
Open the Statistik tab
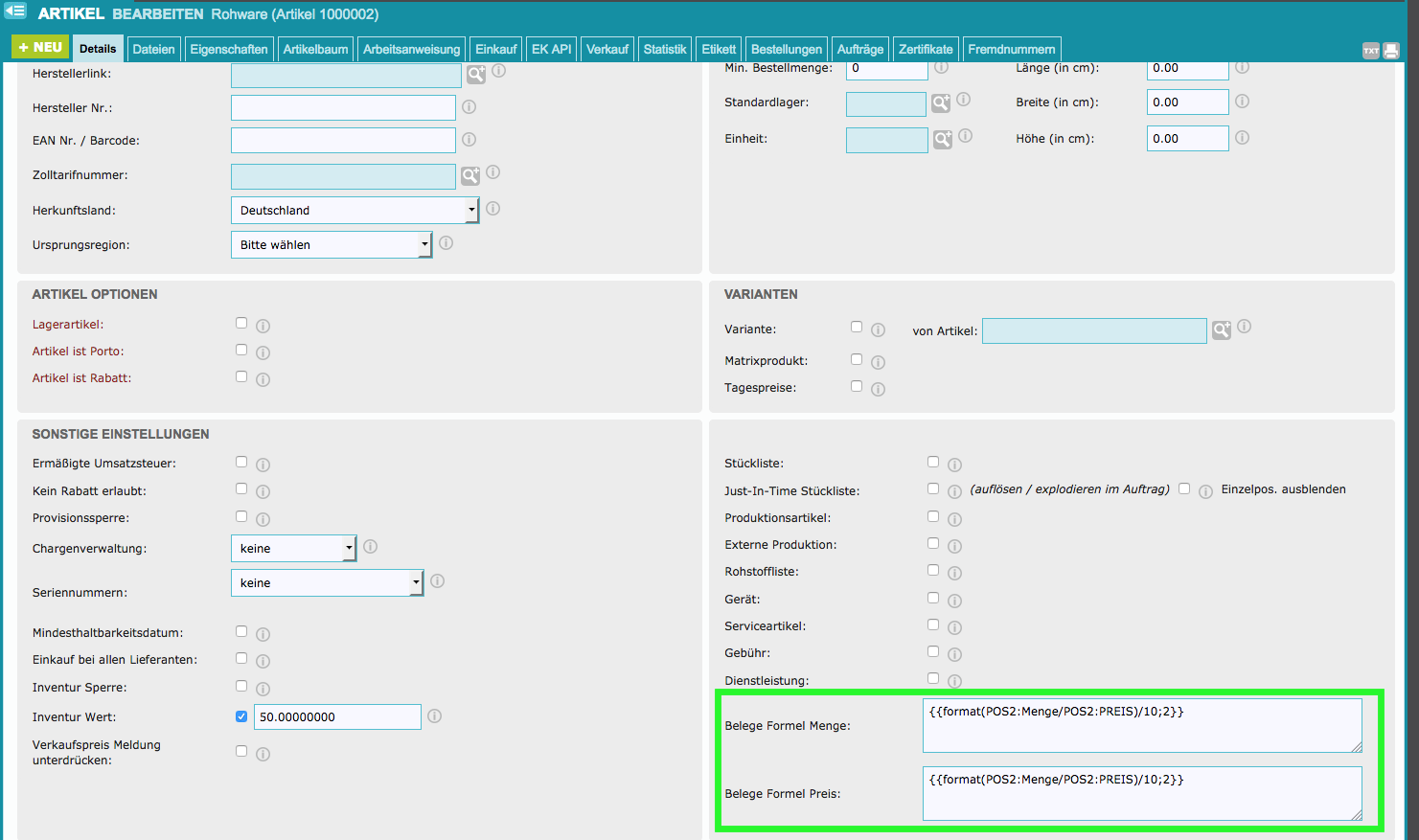pos(664,49)
